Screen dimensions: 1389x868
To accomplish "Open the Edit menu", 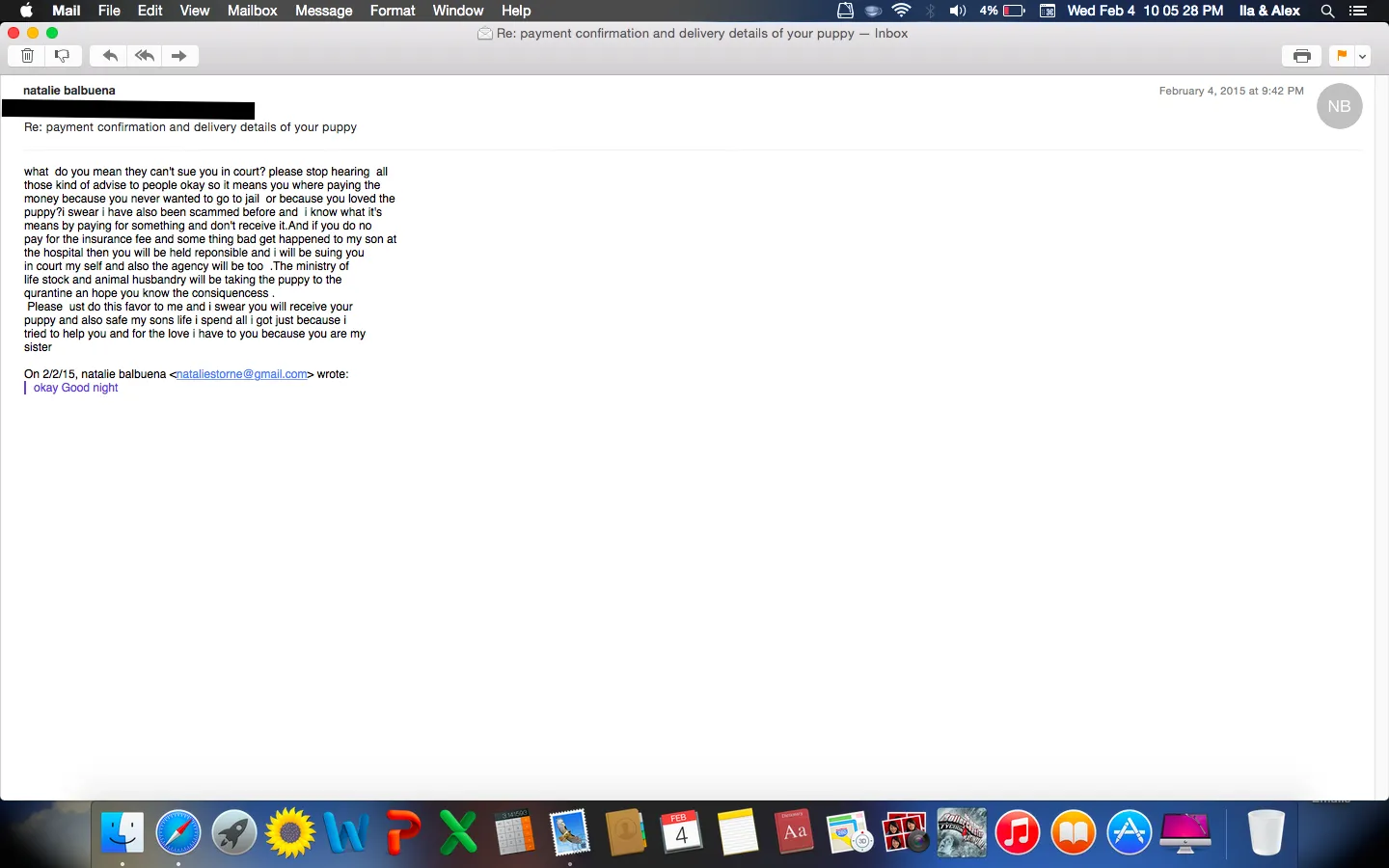I will pyautogui.click(x=150, y=11).
